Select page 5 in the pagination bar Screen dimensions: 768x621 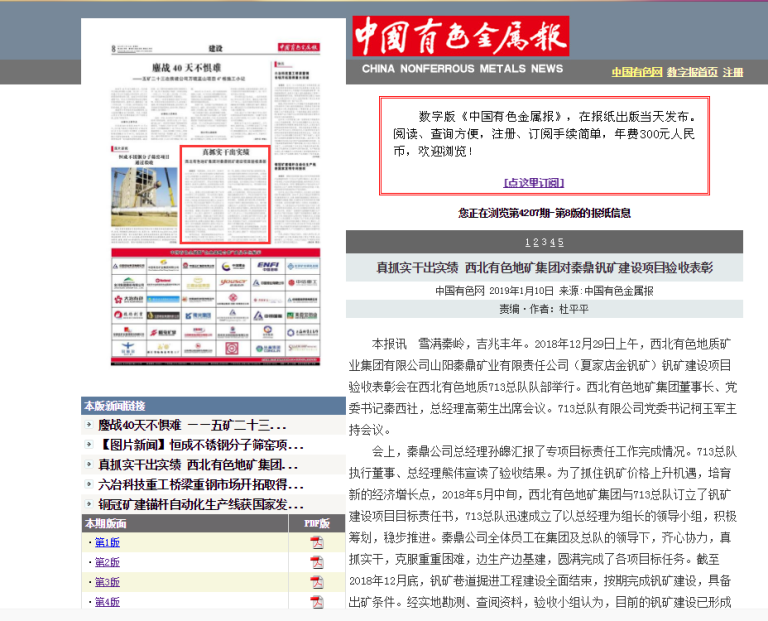[560, 242]
